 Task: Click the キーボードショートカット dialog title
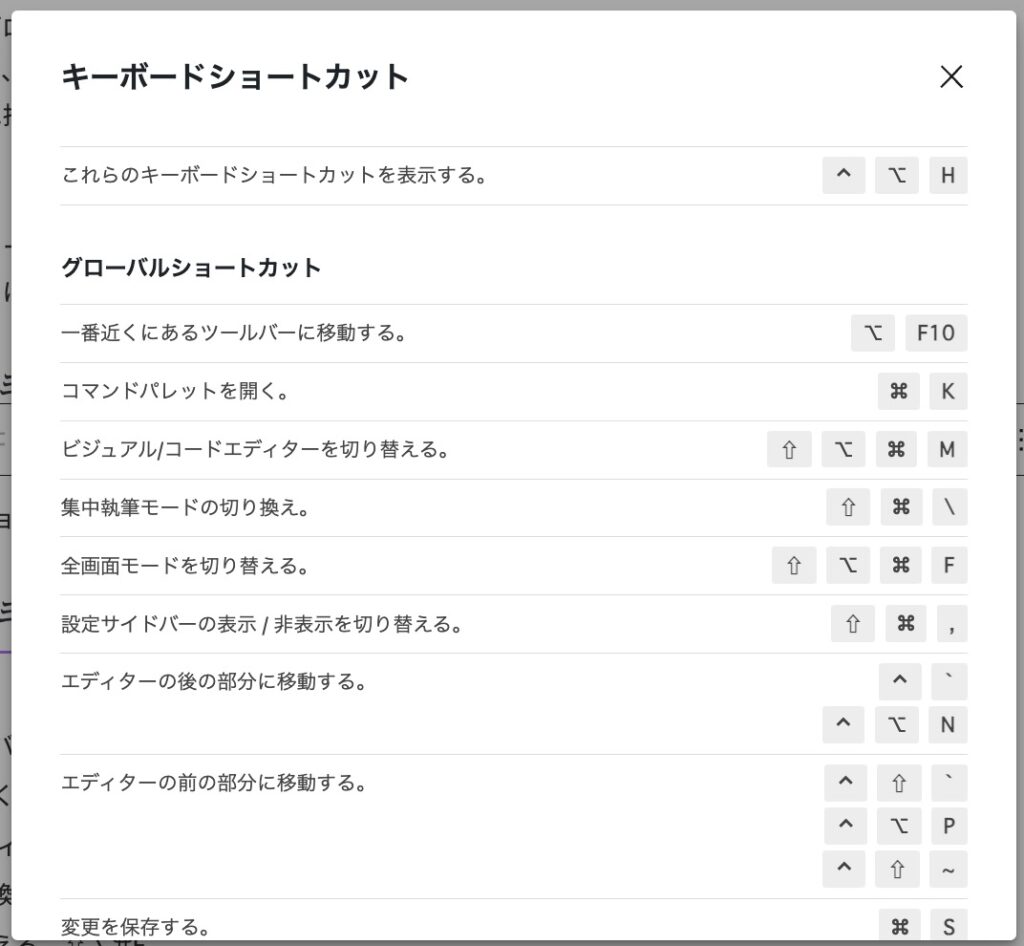[235, 77]
